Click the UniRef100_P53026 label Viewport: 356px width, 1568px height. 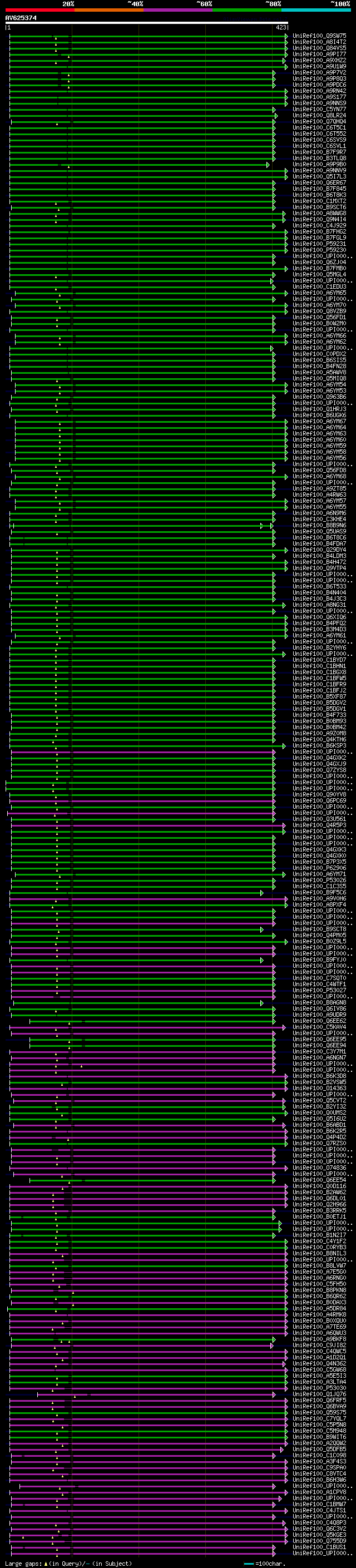pos(319,880)
